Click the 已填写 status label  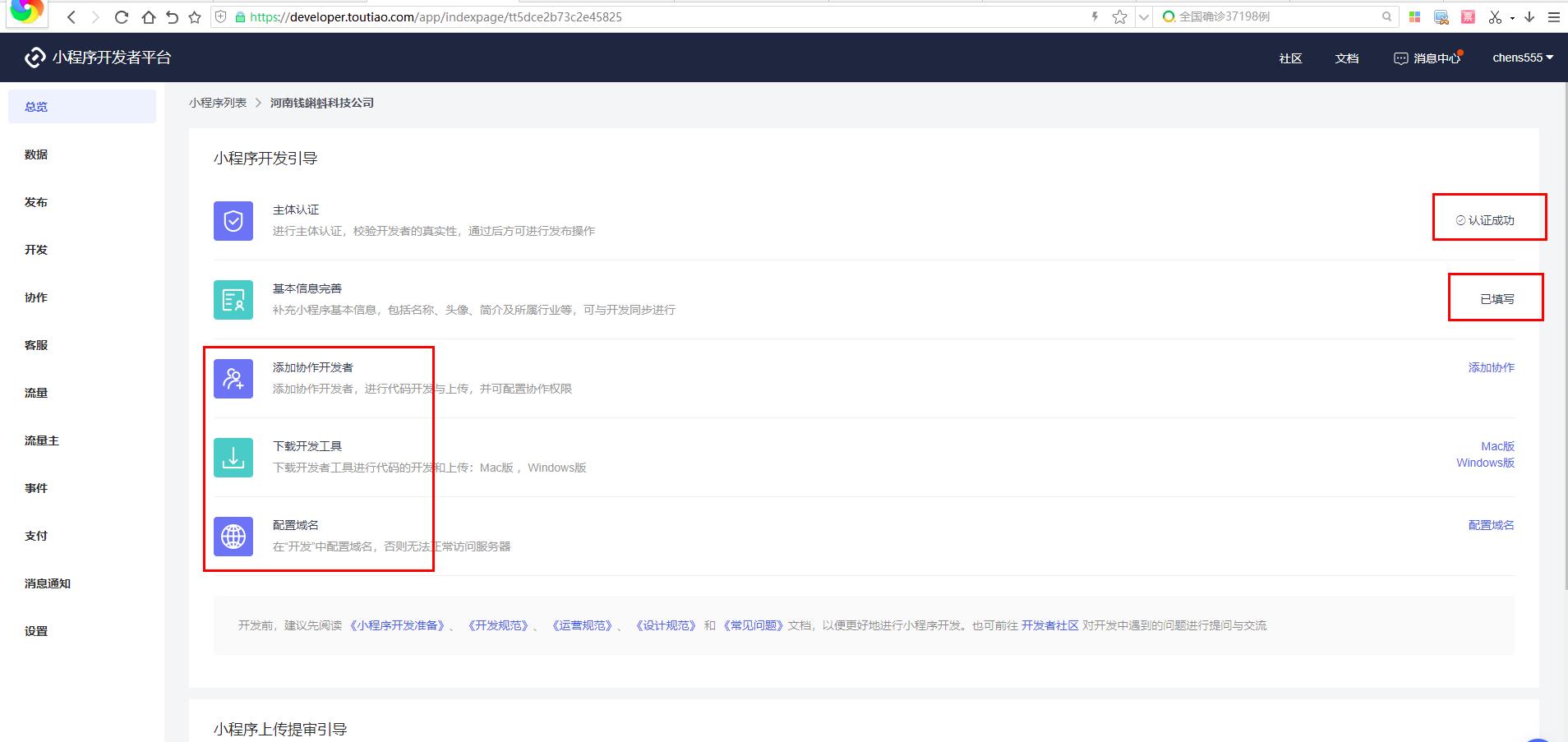(1497, 299)
